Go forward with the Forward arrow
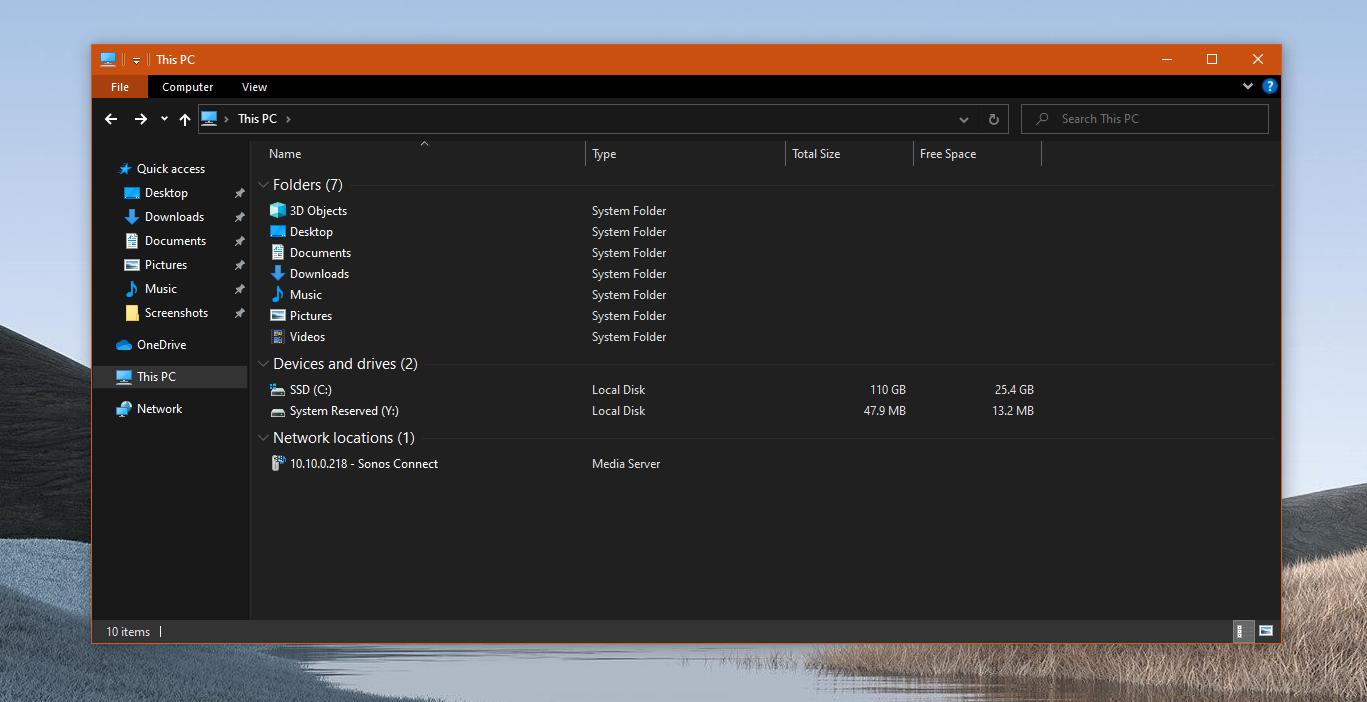Screen dimensions: 1367x702 pos(141,119)
